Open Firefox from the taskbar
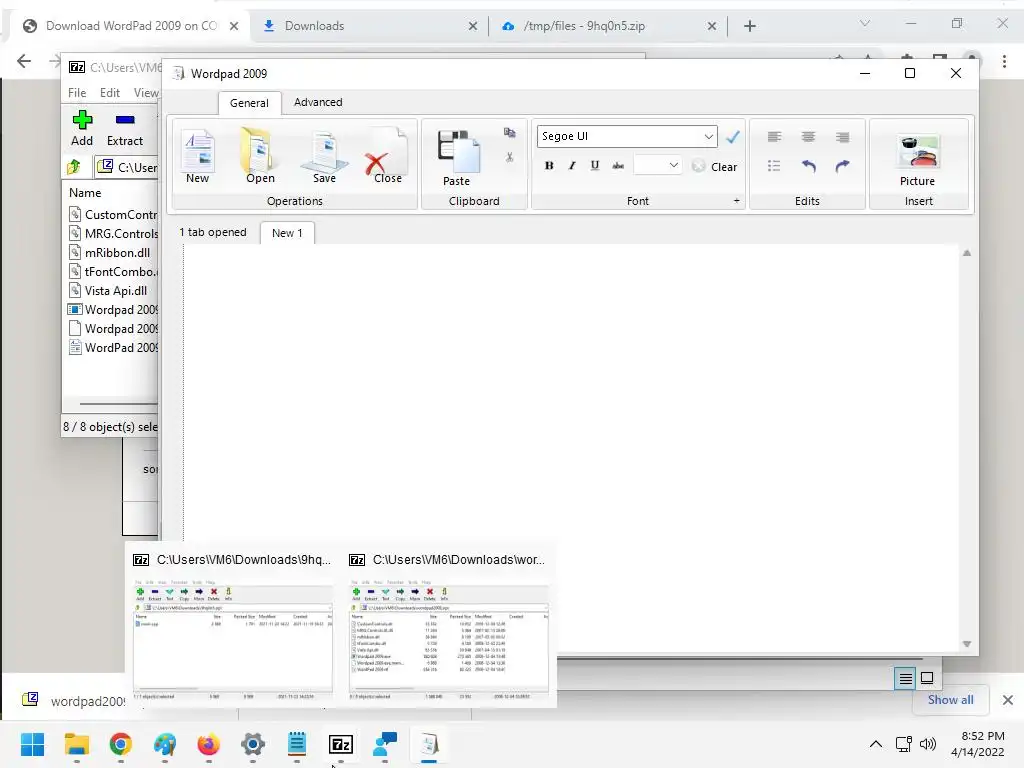Screen dimensions: 1024x768 point(209,744)
